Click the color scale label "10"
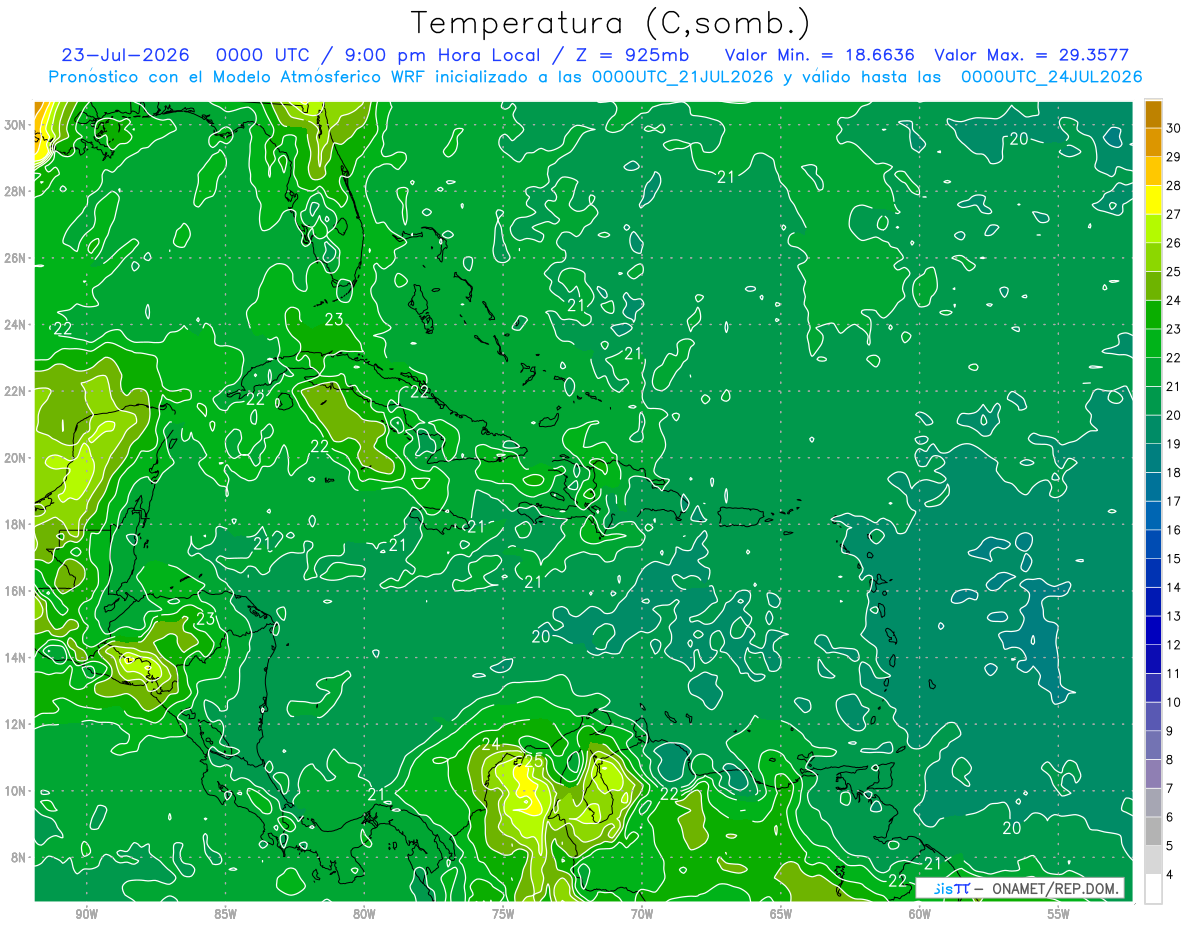This screenshot has width=1200, height=927. (1174, 702)
